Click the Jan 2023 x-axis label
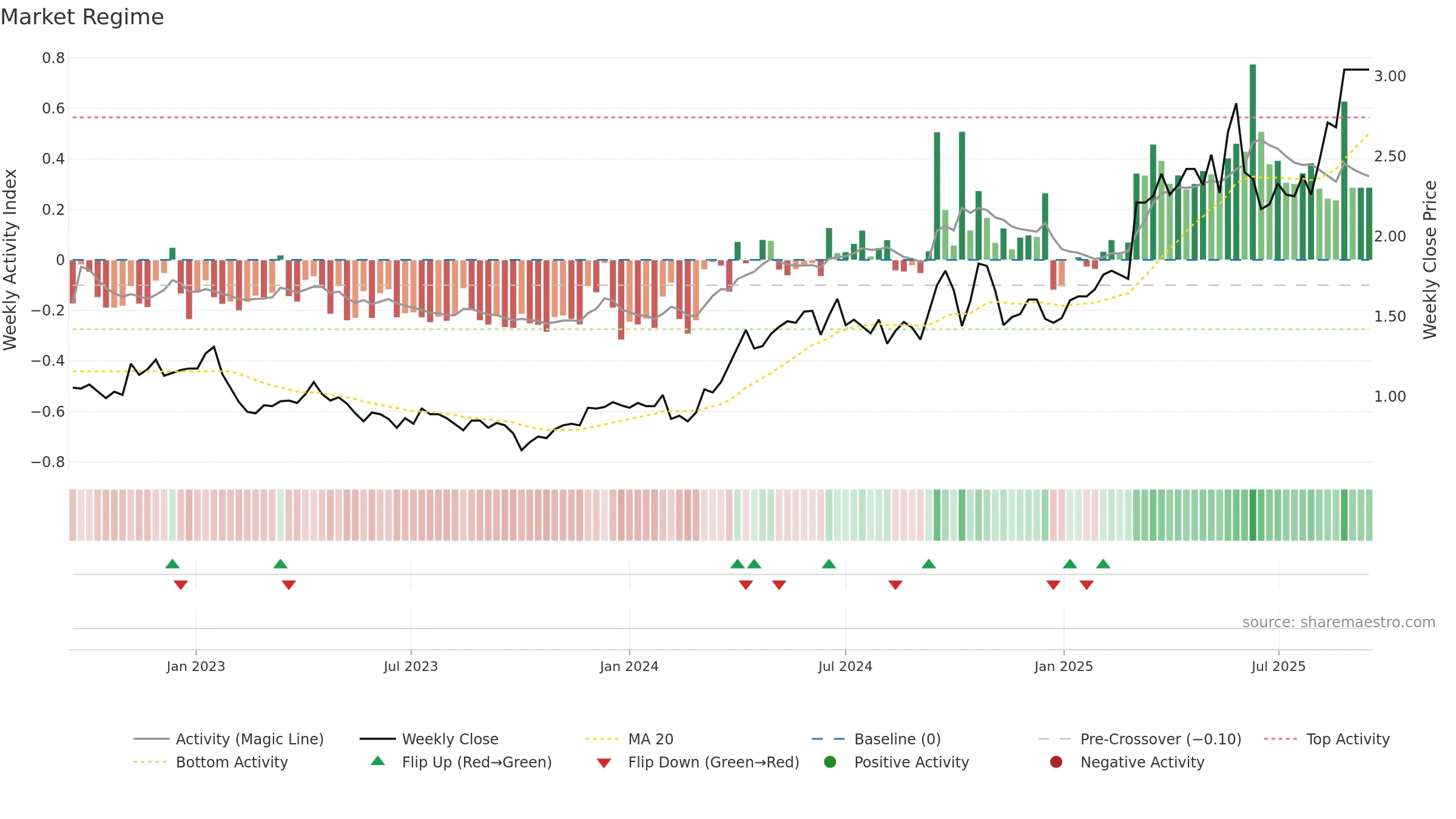The image size is (1456, 819). click(195, 666)
